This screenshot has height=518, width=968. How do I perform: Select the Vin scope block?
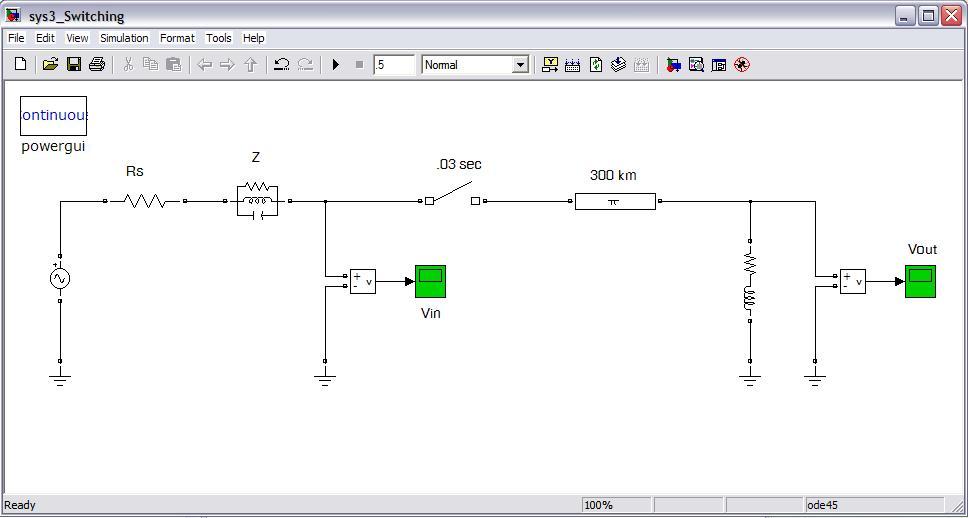430,282
